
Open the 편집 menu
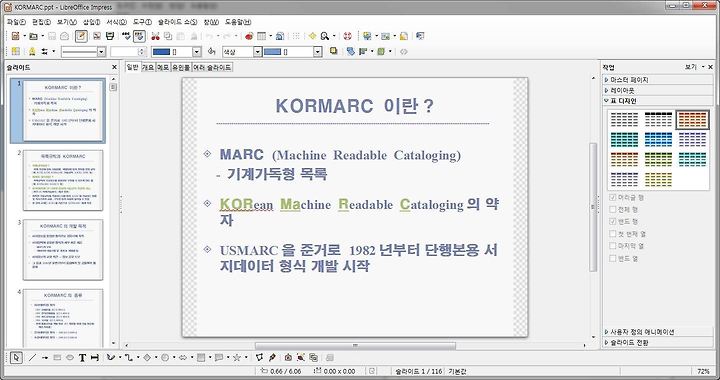point(41,22)
